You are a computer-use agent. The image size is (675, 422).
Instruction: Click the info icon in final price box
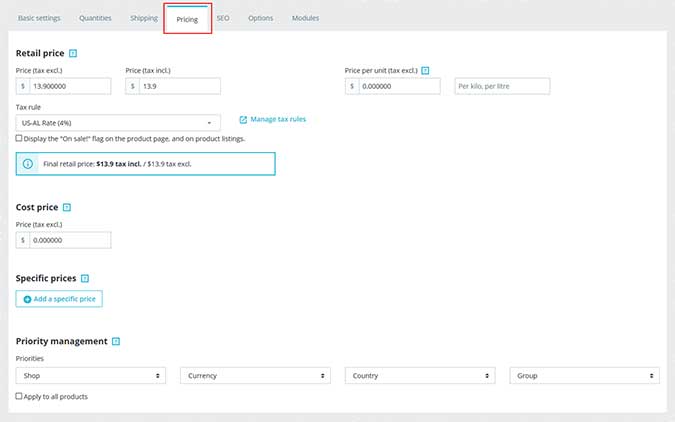pyautogui.click(x=28, y=162)
